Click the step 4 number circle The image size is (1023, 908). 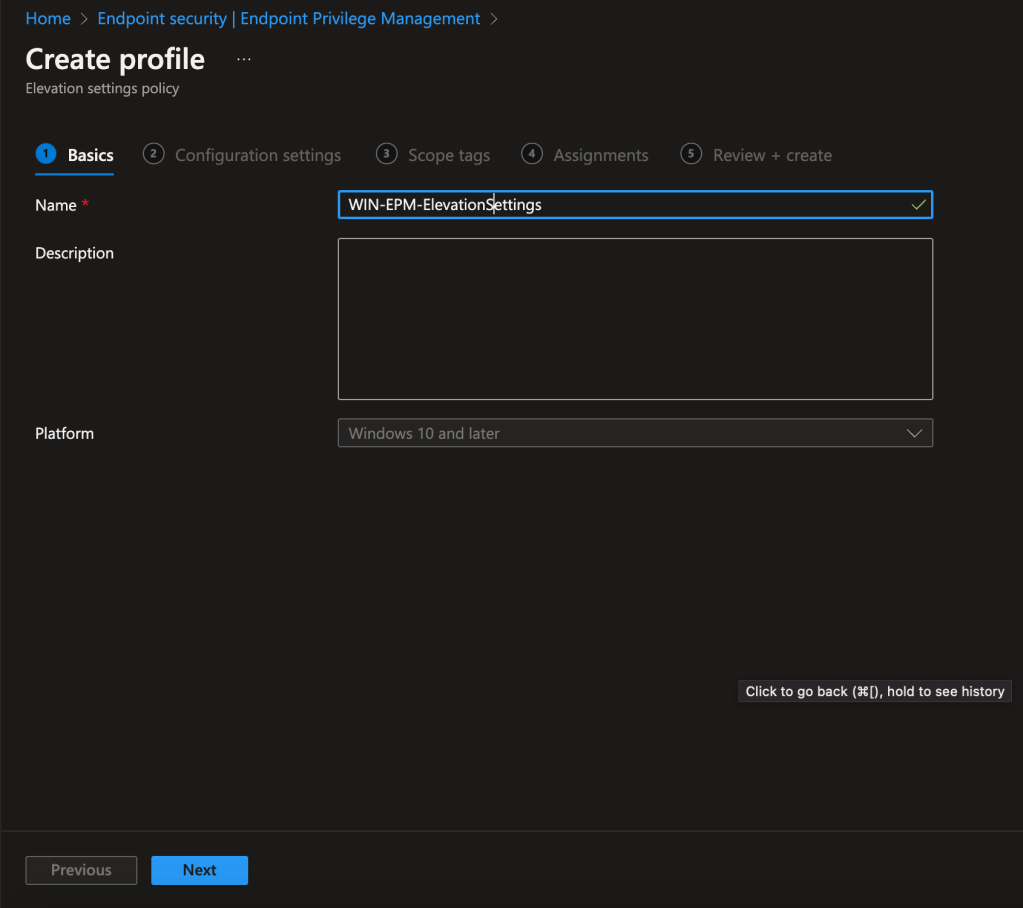point(532,154)
